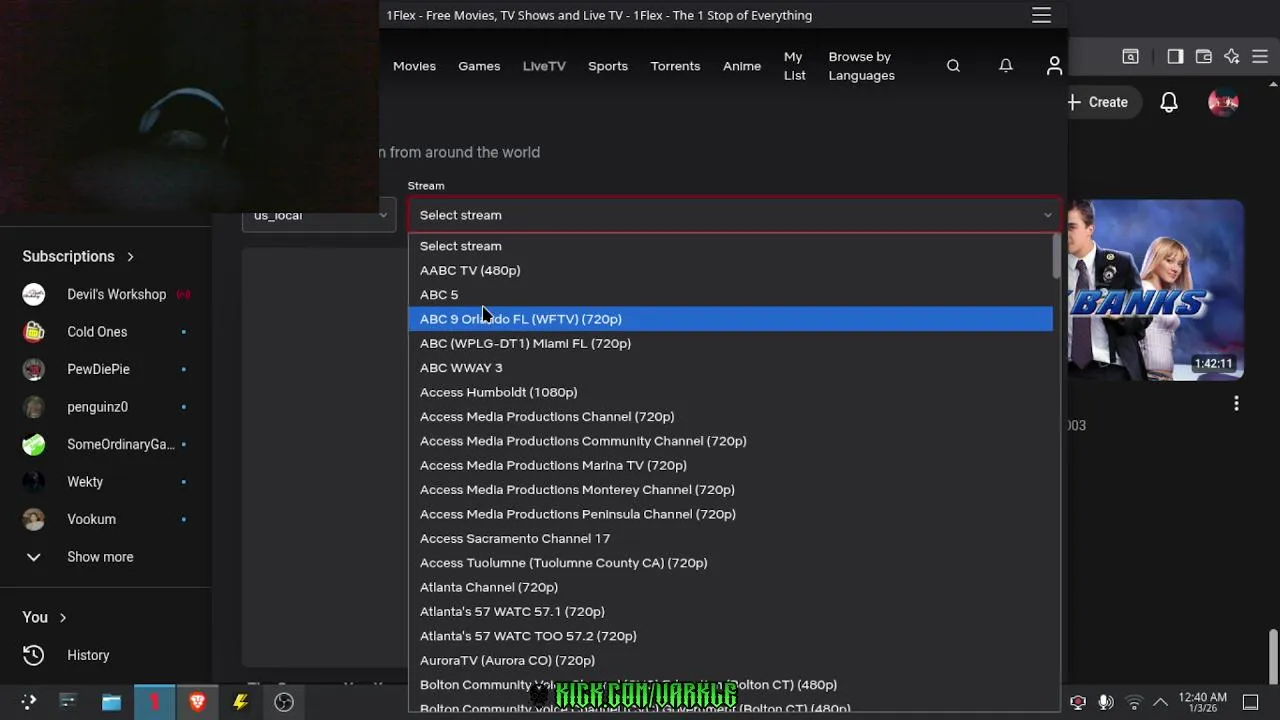Open the LiveTV tab
Screen dimensions: 1280x720
coord(544,66)
